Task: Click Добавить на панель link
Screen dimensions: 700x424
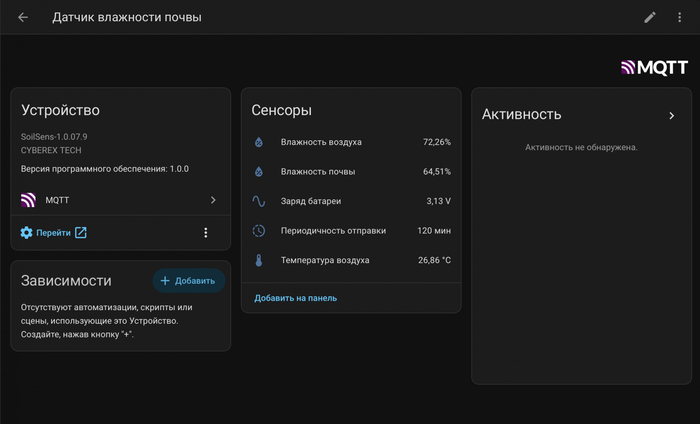Action: 296,298
